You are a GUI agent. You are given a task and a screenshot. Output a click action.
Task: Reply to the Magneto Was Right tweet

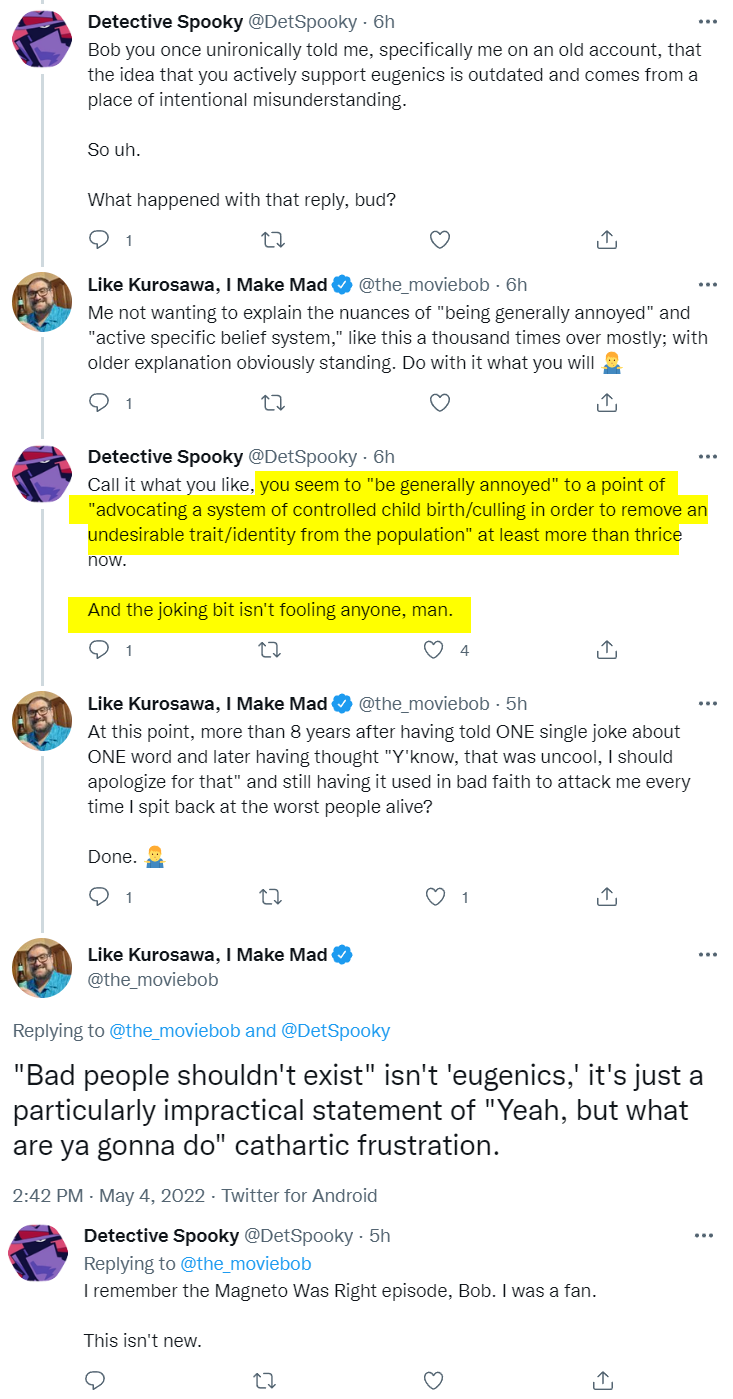click(x=95, y=1381)
